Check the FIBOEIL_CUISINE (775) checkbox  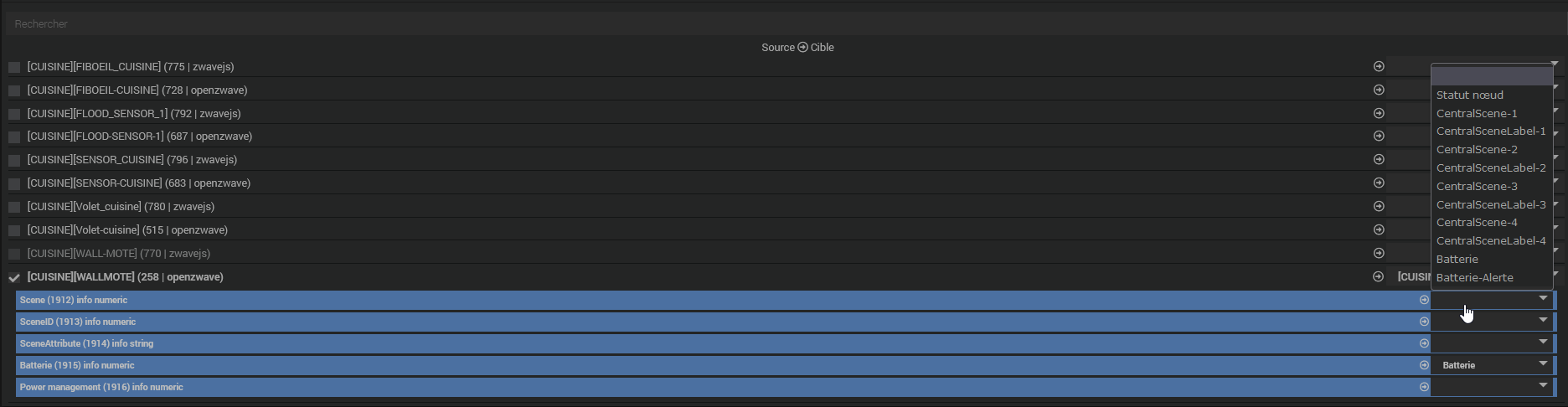pyautogui.click(x=14, y=67)
